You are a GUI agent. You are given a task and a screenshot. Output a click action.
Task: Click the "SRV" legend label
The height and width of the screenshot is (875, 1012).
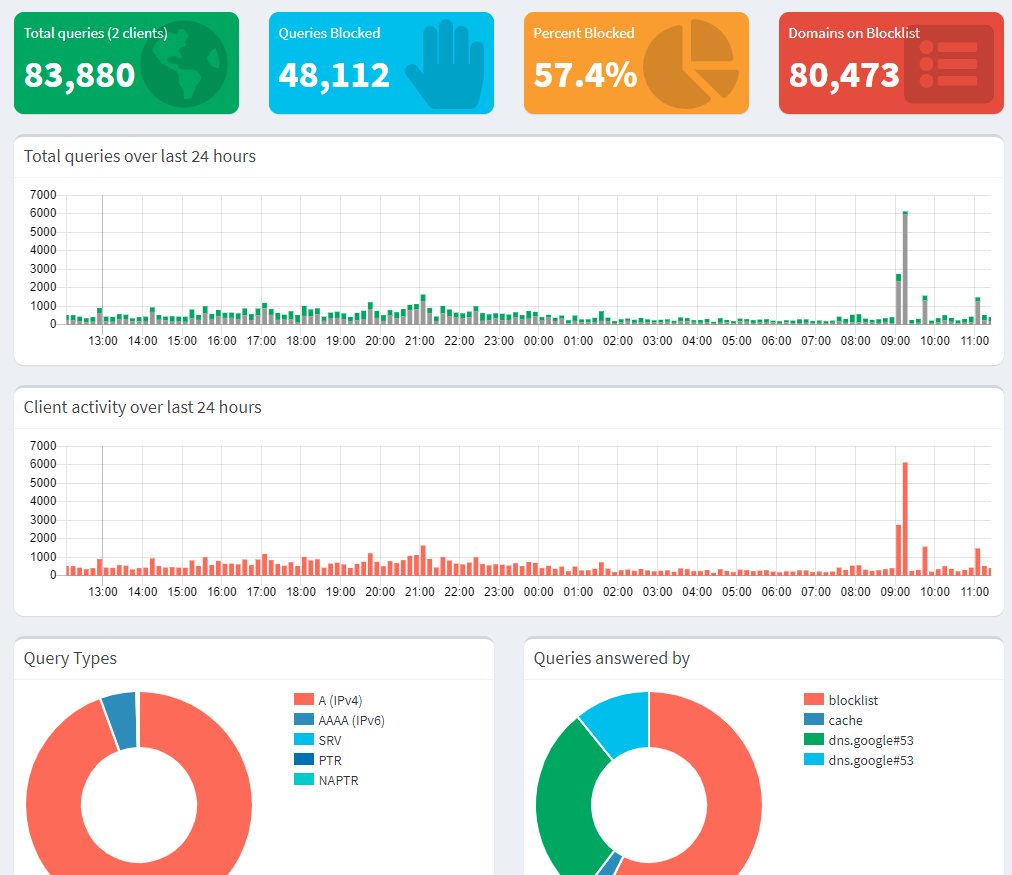[x=330, y=740]
